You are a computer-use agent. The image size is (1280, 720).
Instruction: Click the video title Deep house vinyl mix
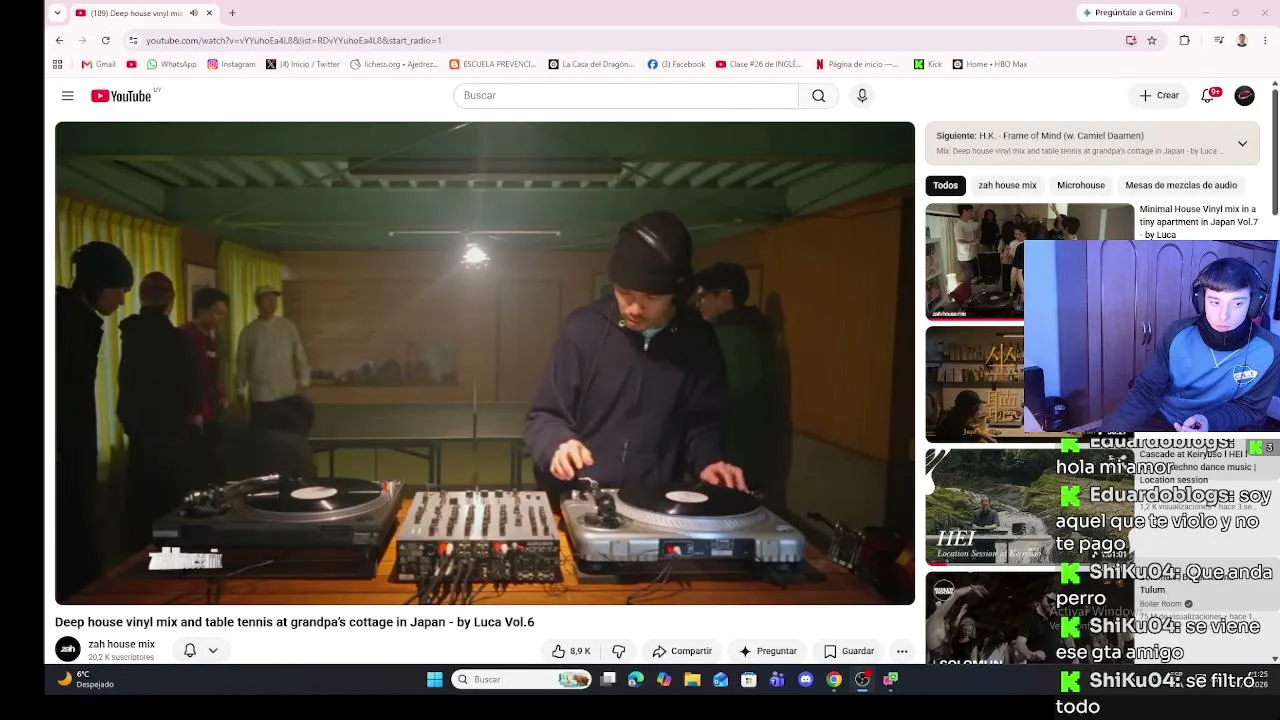tap(295, 622)
